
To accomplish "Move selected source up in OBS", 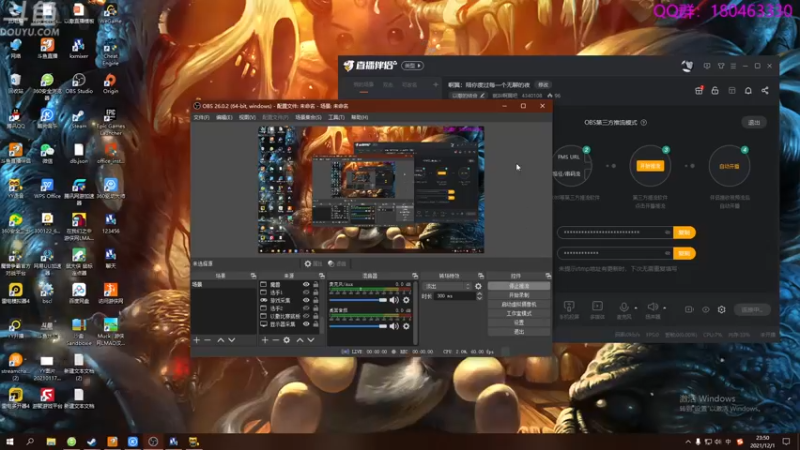I will tap(300, 340).
